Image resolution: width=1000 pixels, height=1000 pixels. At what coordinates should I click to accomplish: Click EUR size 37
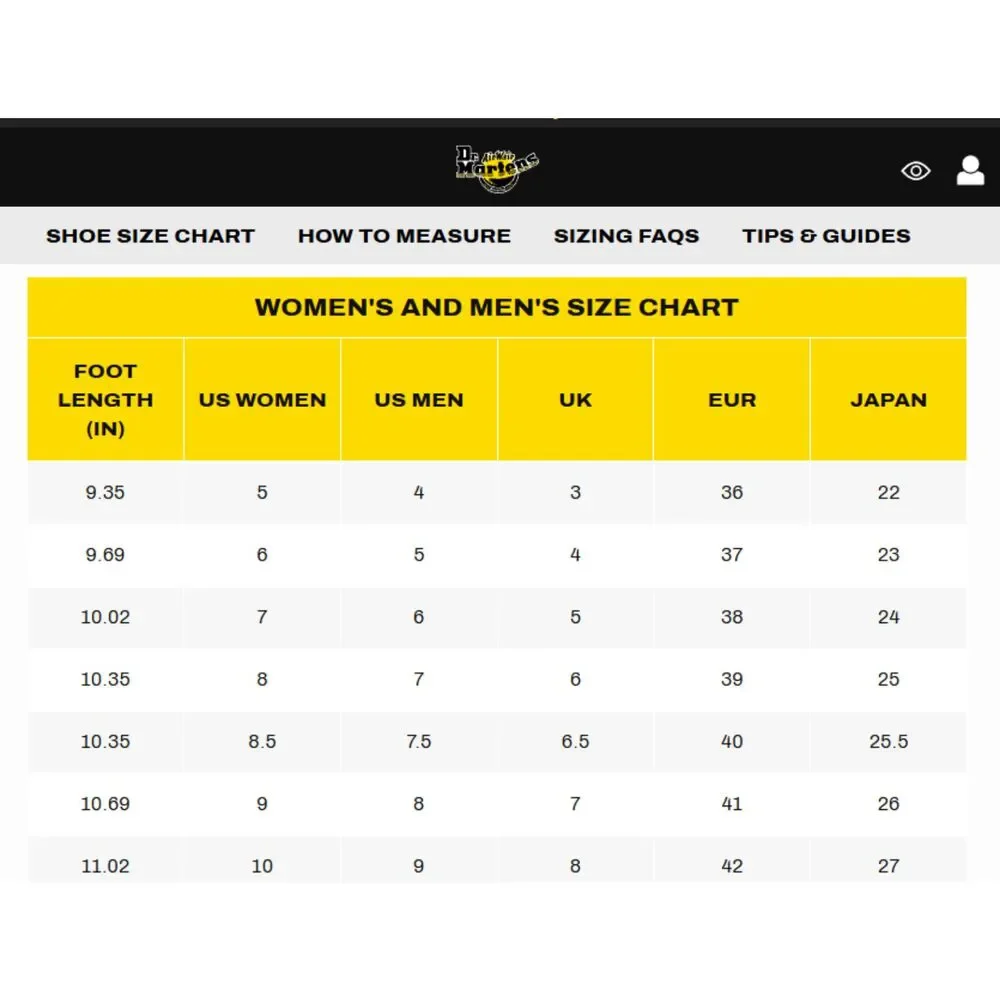click(732, 555)
